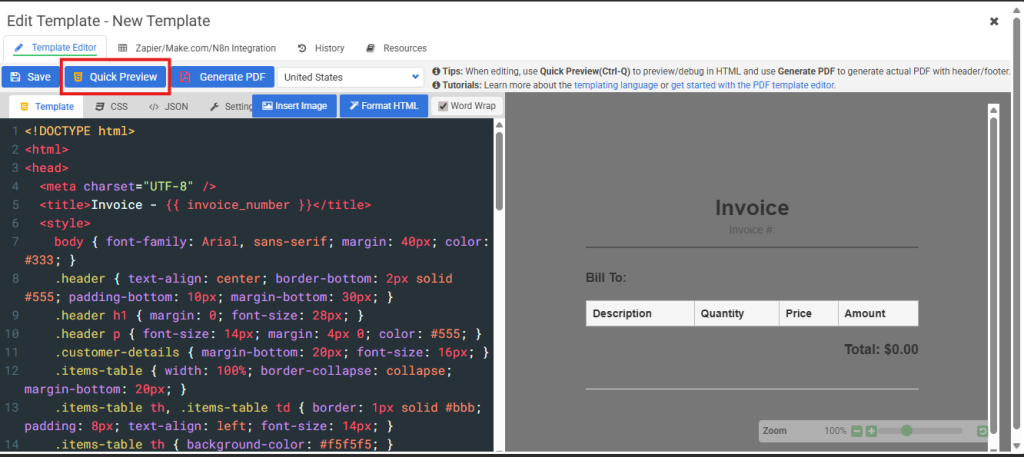Open the United States region dropdown
This screenshot has width=1024, height=457.
[x=351, y=77]
